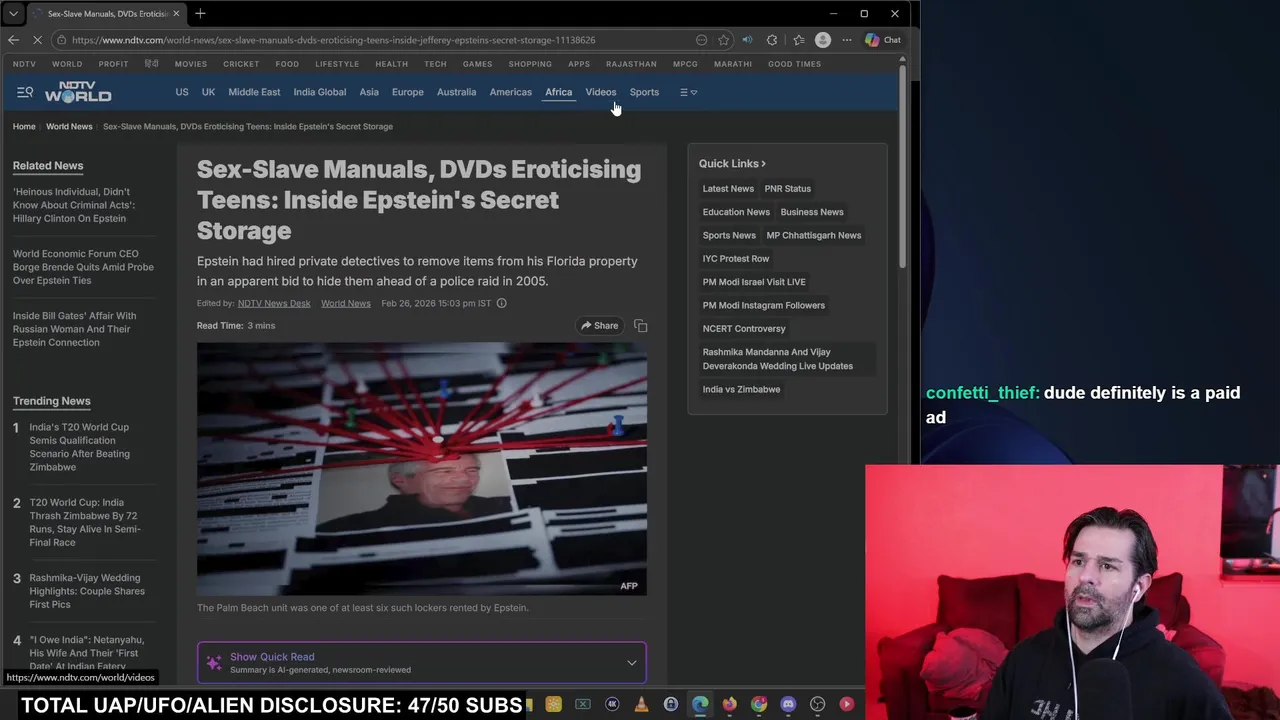Open Rashmika-Vijay Wedding Highlights trending story

tap(87, 591)
